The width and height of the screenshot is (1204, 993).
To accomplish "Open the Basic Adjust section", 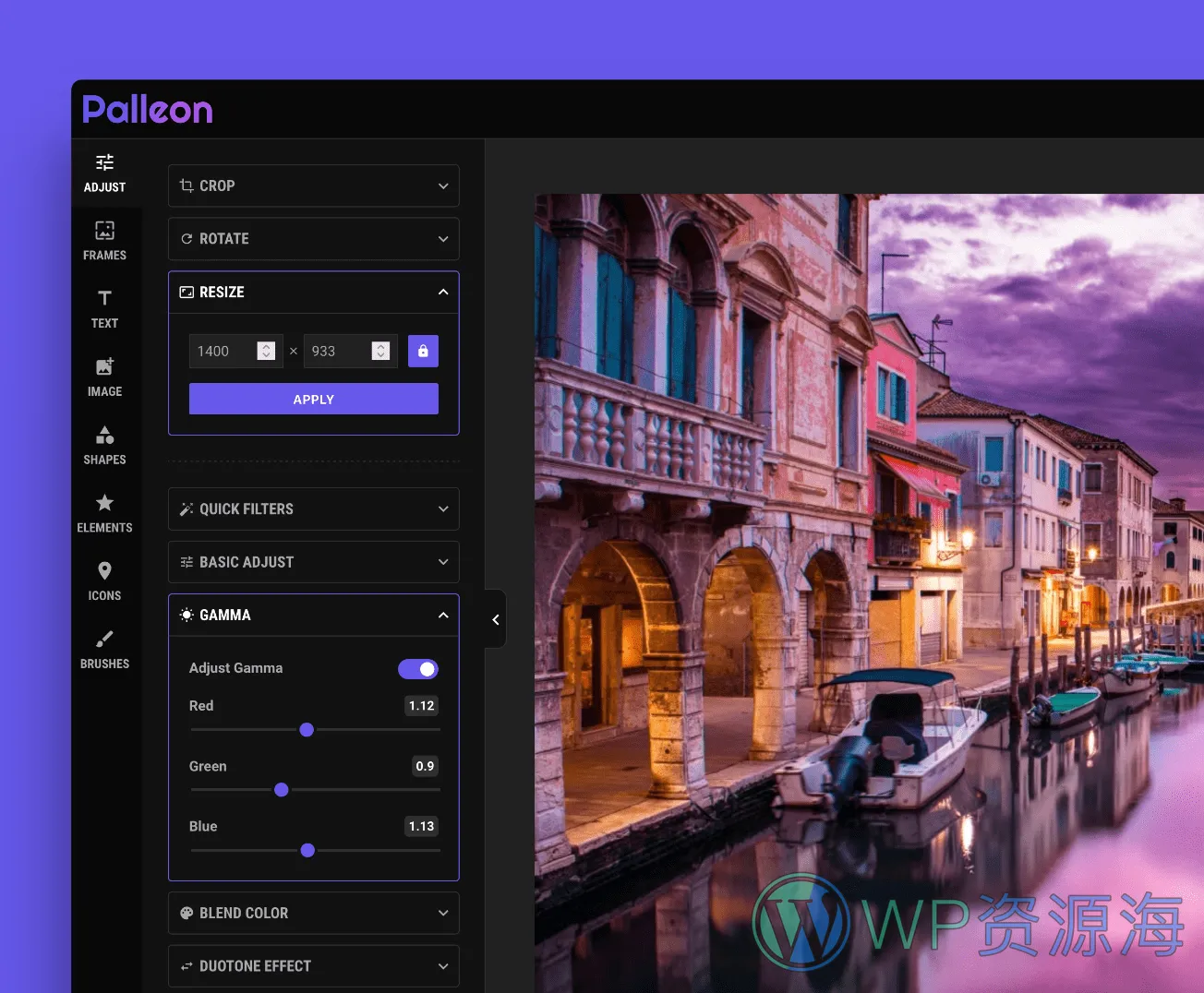I will pyautogui.click(x=313, y=562).
